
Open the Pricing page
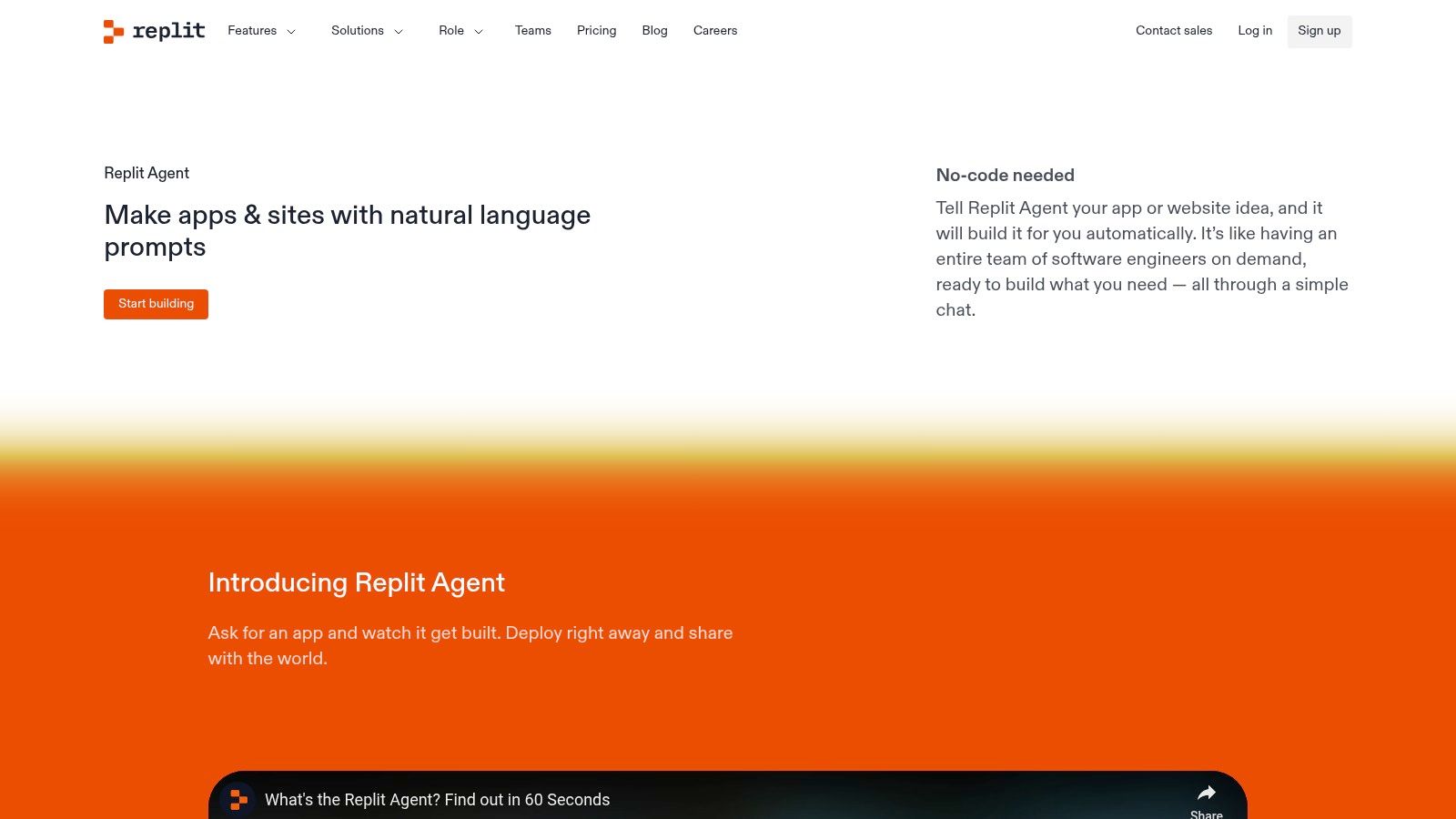coord(597,31)
